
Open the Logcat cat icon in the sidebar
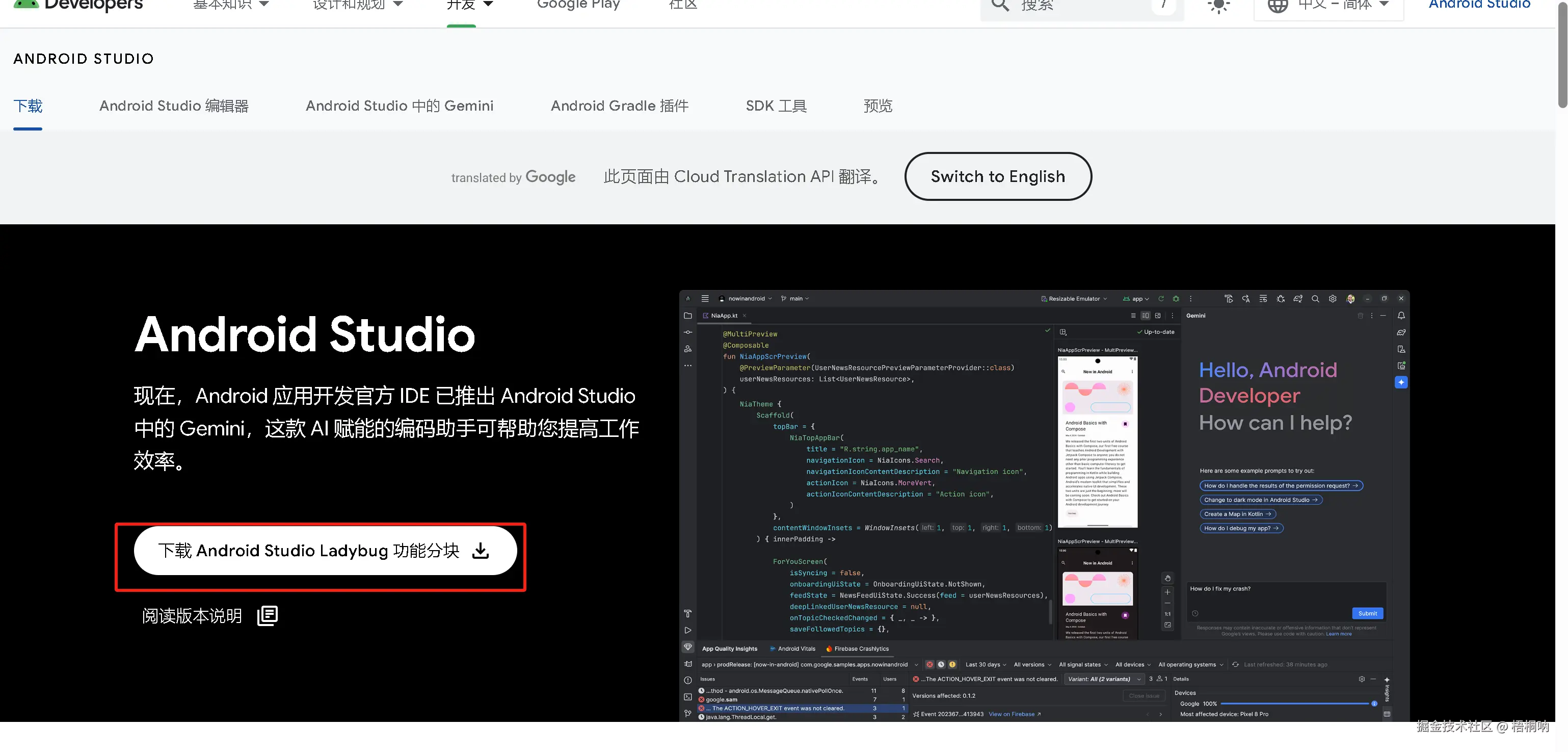[688, 664]
